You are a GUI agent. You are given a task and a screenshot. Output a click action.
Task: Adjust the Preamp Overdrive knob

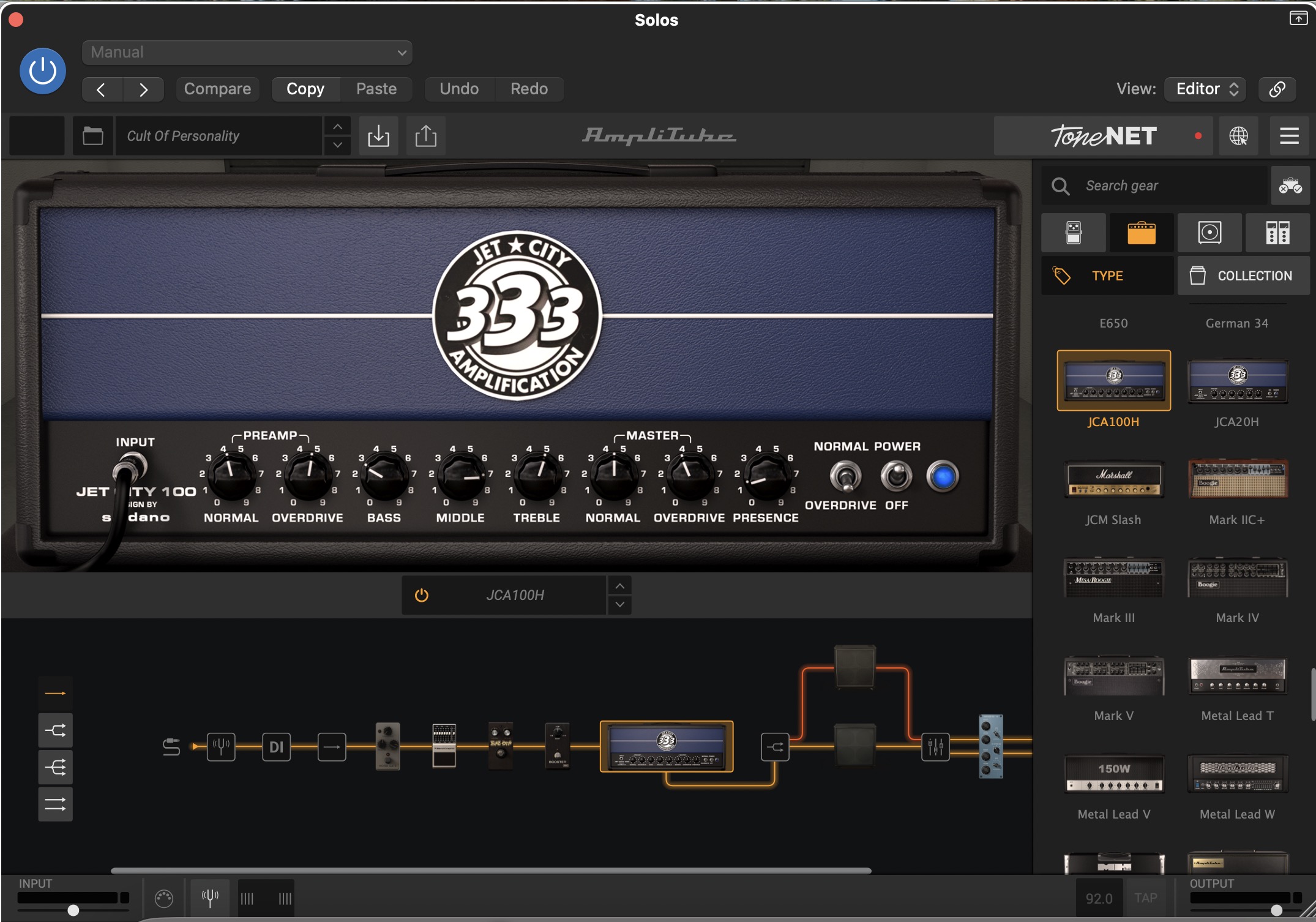coord(308,477)
